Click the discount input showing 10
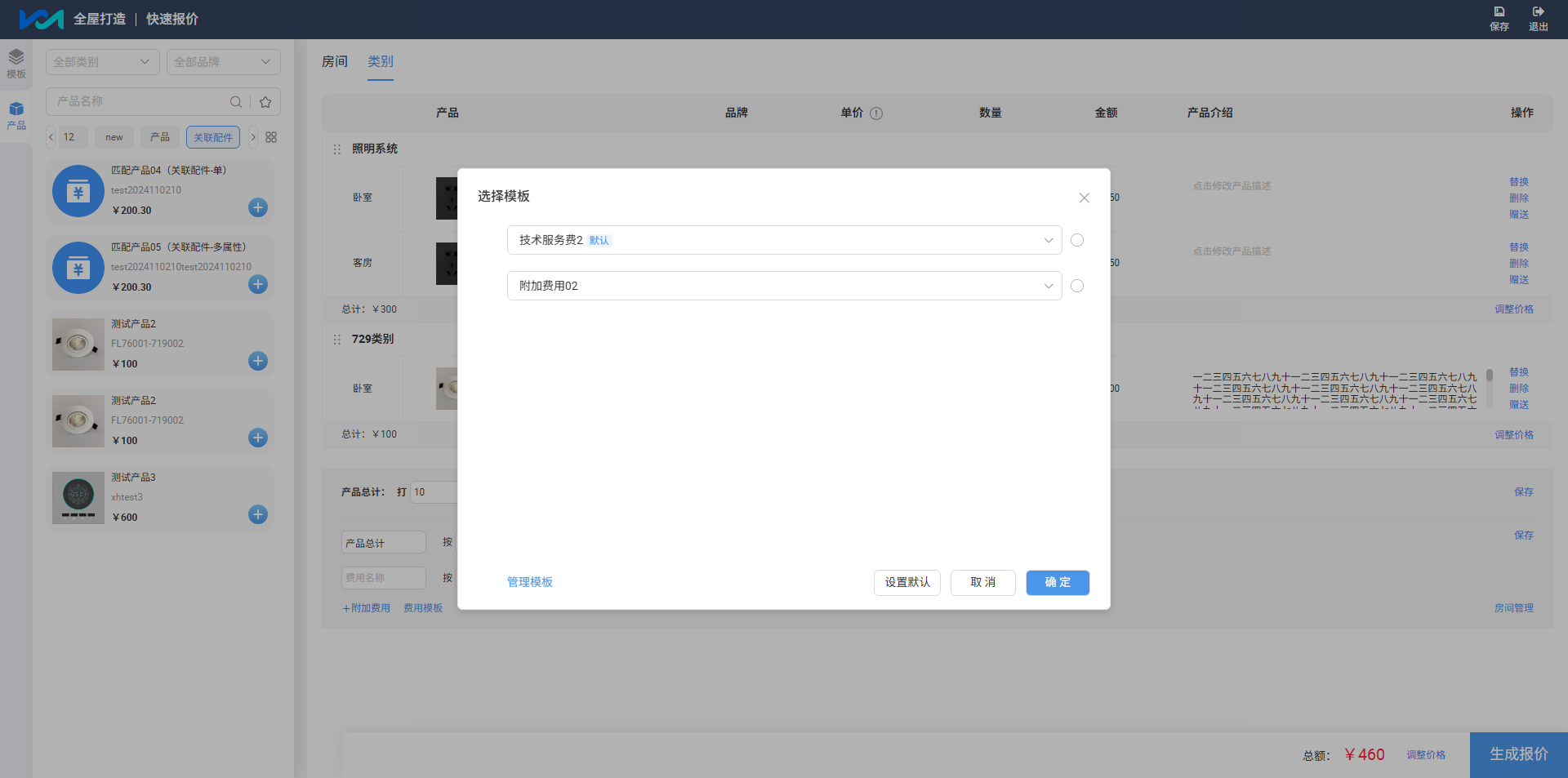Viewport: 1568px width, 778px height. pos(434,492)
